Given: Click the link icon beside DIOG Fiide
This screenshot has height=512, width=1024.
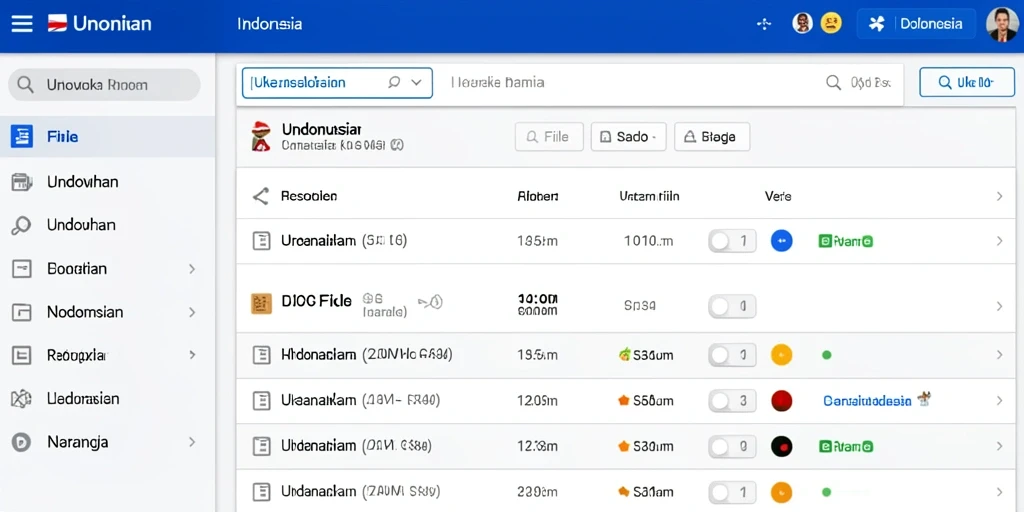Looking at the screenshot, I should (x=430, y=302).
